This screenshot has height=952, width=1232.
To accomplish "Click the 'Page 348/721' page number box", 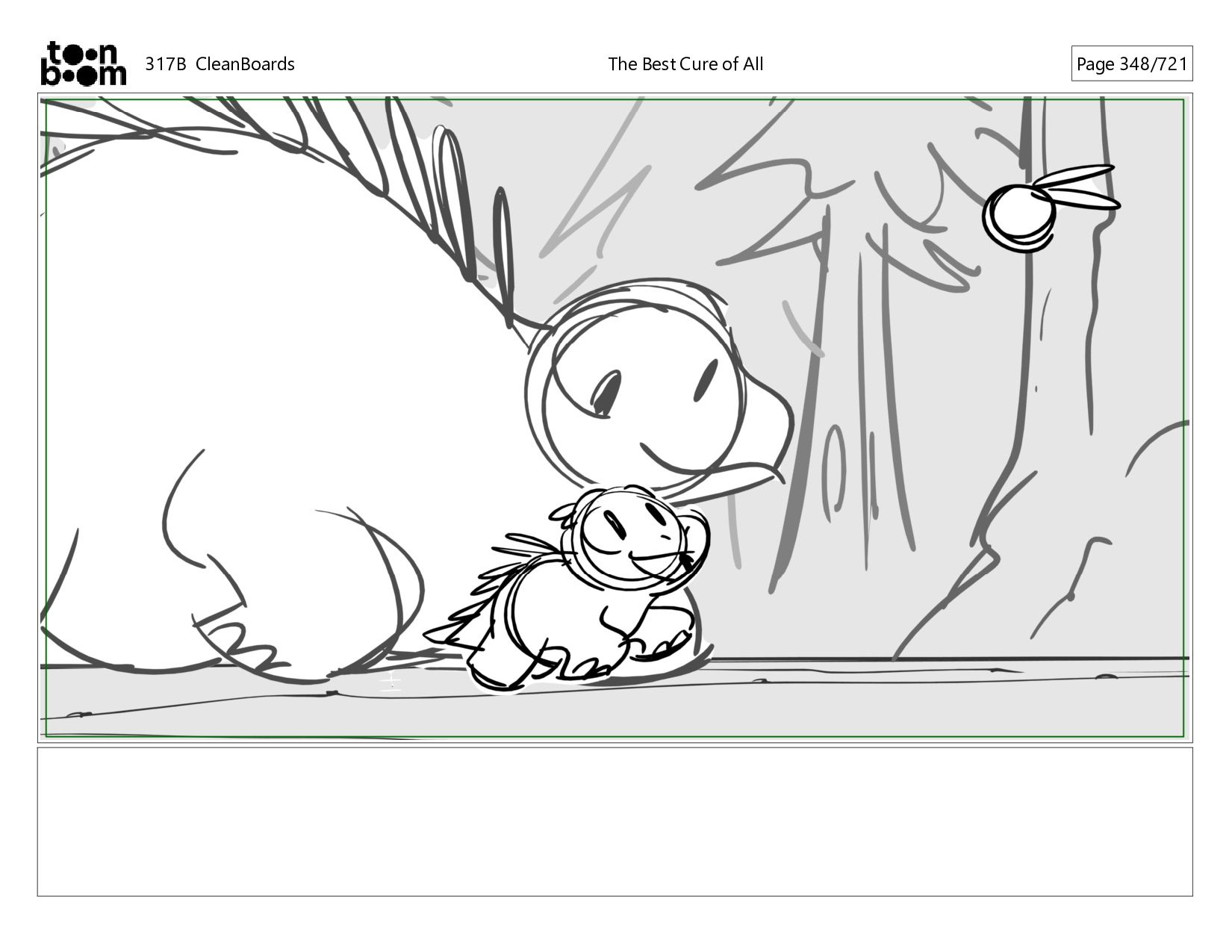I will (1131, 64).
